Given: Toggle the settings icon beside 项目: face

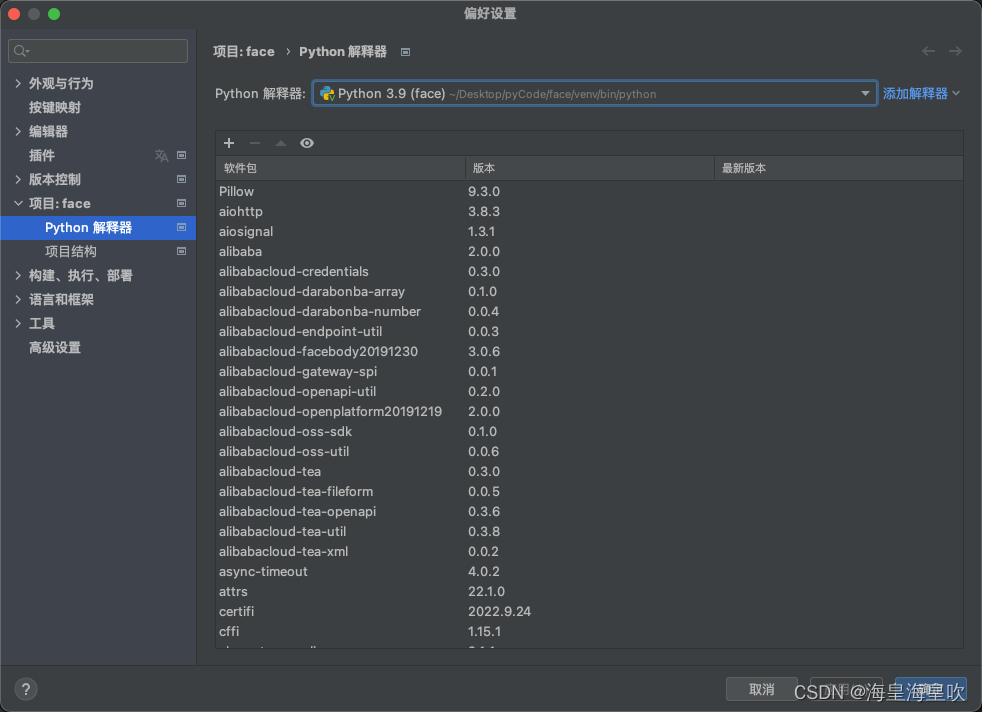Looking at the screenshot, I should click(181, 203).
